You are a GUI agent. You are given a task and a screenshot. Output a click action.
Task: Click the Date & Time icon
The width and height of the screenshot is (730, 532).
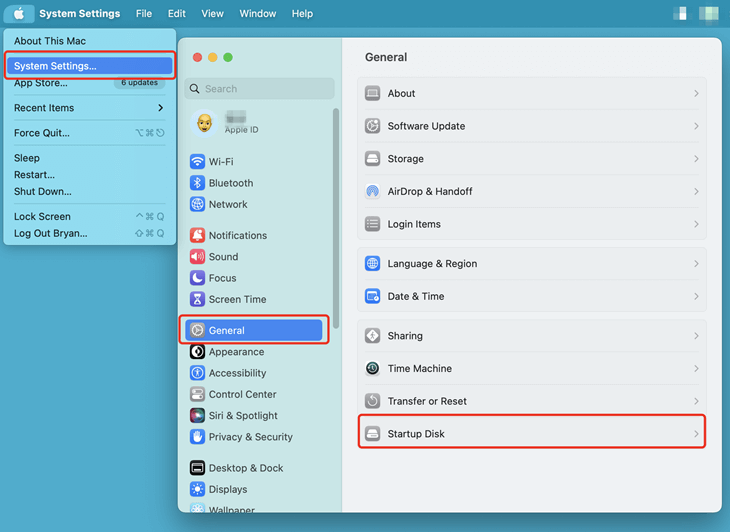click(372, 296)
